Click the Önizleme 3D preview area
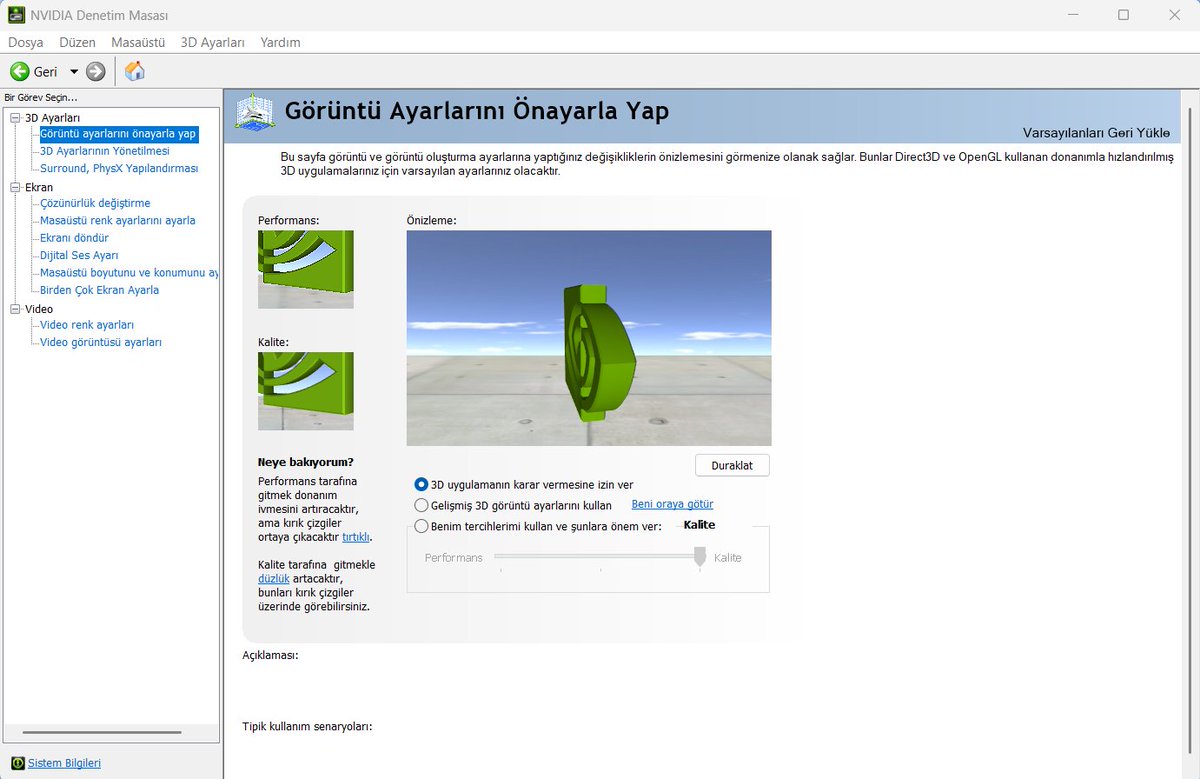Image resolution: width=1200 pixels, height=779 pixels. tap(589, 338)
